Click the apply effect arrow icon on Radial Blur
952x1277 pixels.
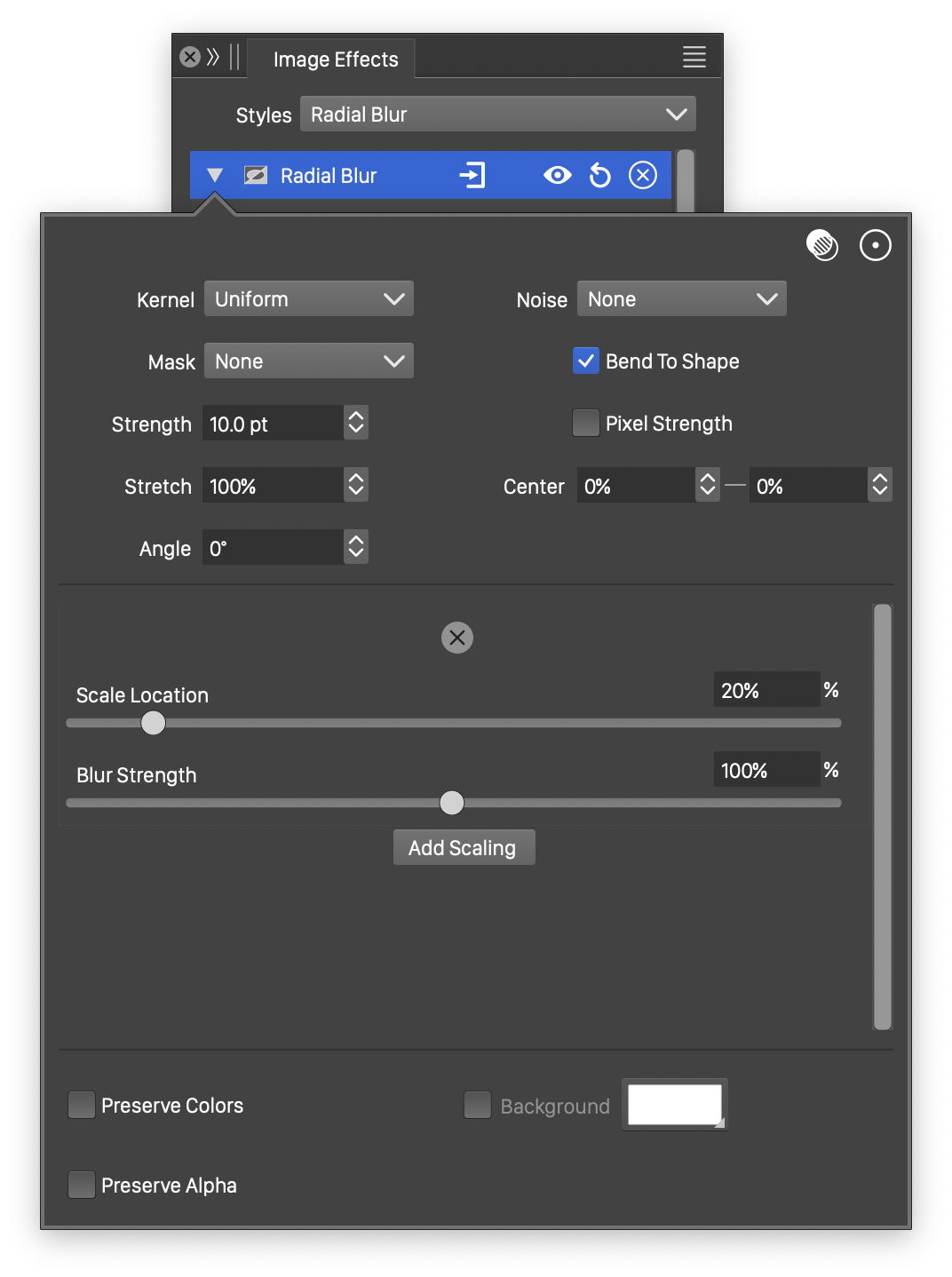click(472, 175)
